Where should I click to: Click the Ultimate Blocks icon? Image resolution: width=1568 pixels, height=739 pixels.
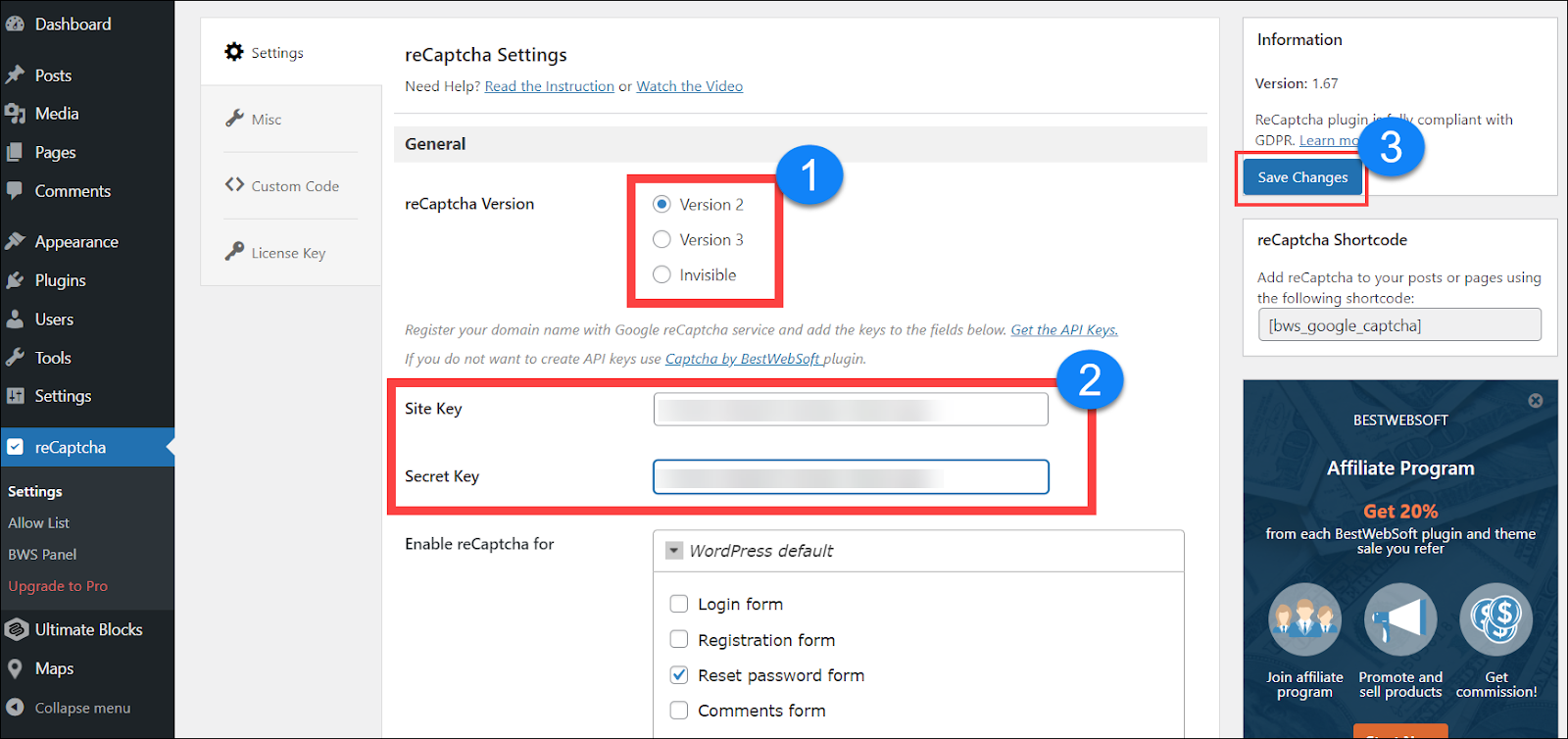(15, 629)
